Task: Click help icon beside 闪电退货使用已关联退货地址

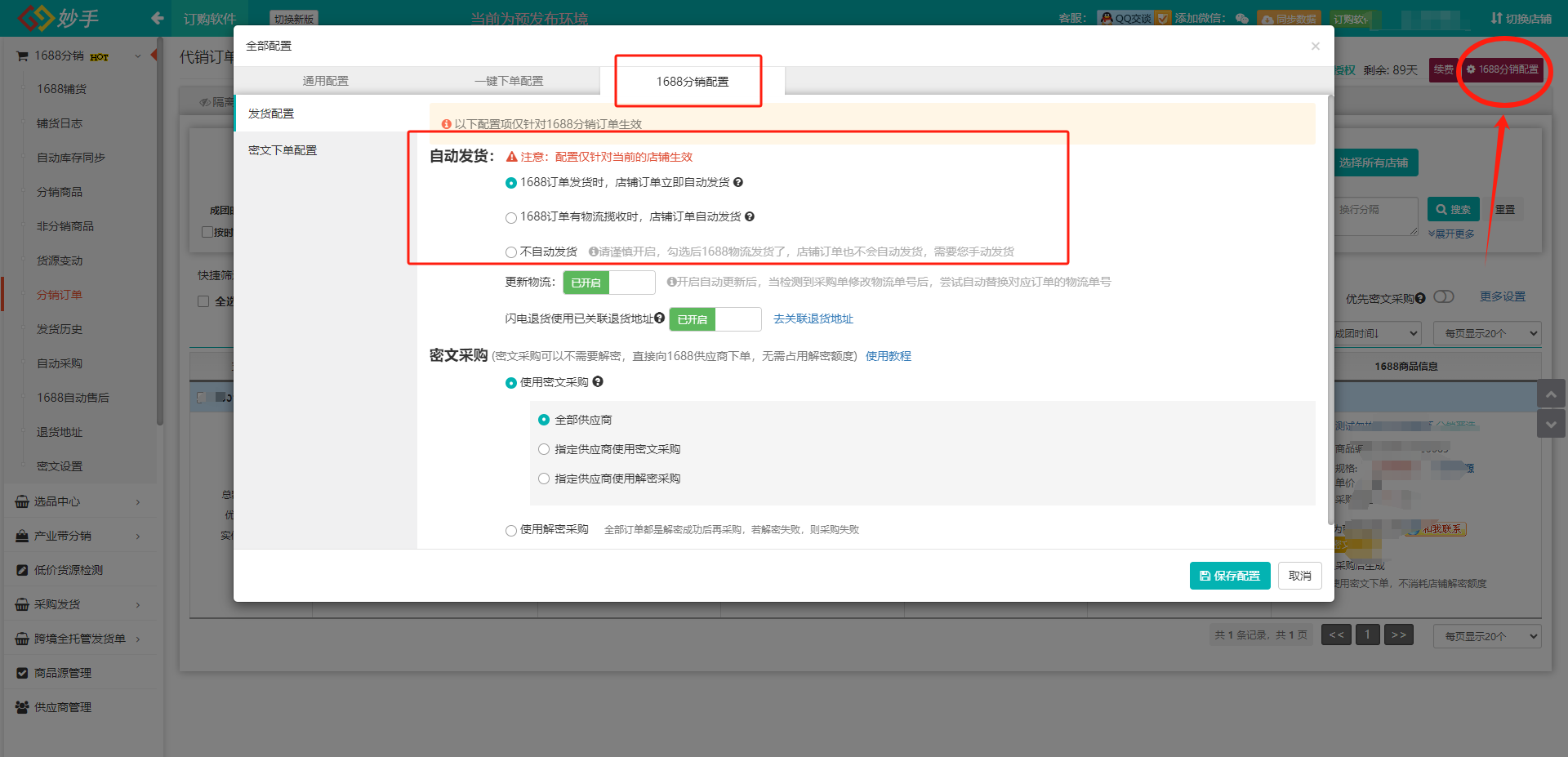Action: point(659,318)
